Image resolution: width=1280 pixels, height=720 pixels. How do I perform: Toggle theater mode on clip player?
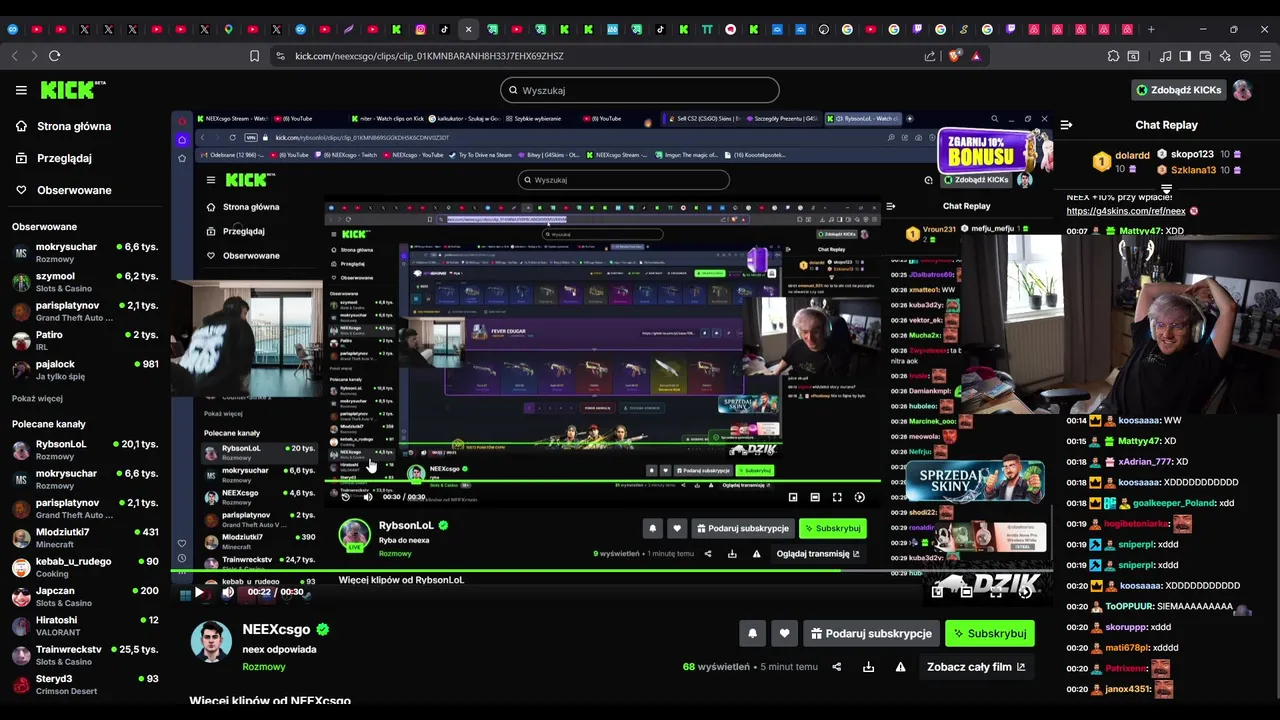[x=966, y=592]
